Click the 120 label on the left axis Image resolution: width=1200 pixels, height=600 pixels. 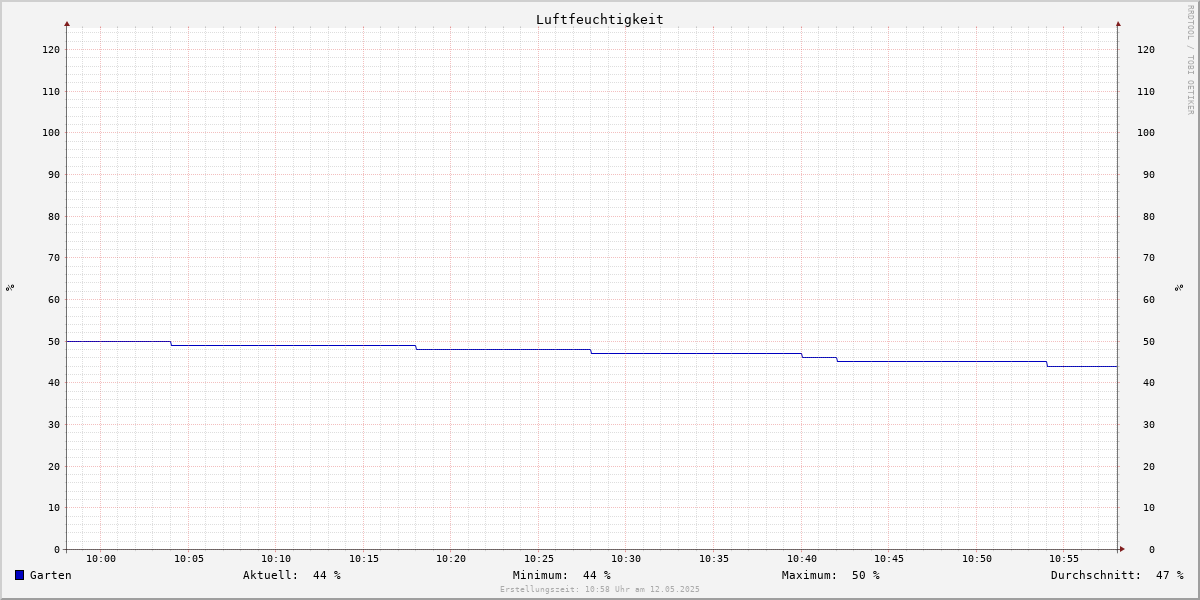[x=51, y=50]
